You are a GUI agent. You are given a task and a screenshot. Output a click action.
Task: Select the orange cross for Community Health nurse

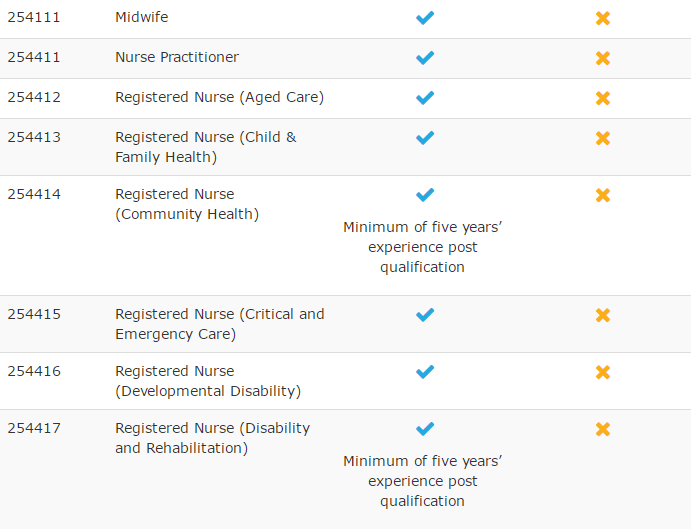coord(602,195)
